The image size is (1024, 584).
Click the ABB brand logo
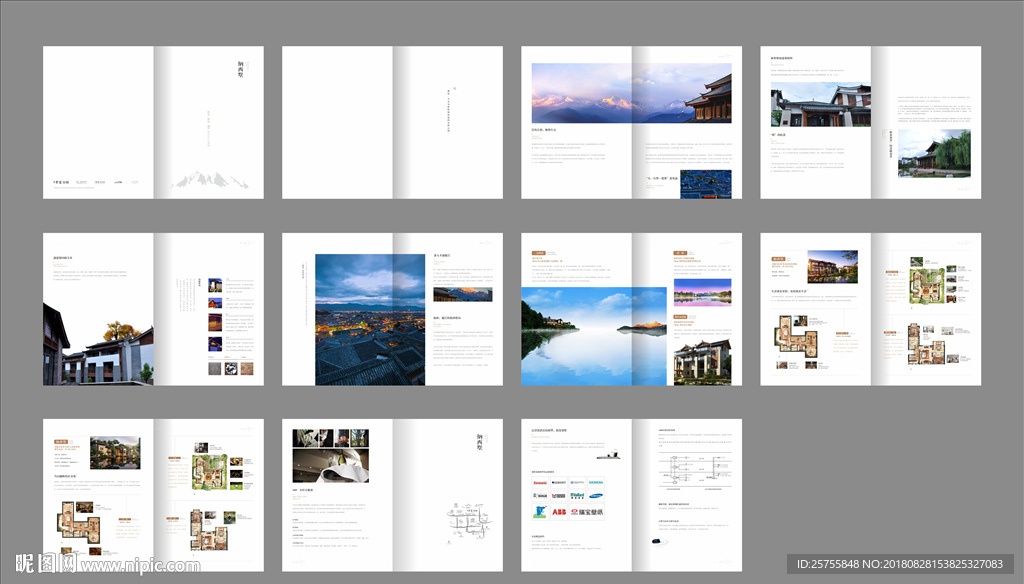coord(559,512)
